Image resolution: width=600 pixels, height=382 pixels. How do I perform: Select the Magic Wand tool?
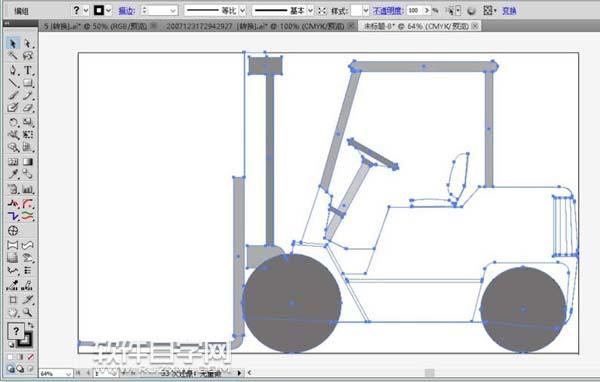coord(13,56)
